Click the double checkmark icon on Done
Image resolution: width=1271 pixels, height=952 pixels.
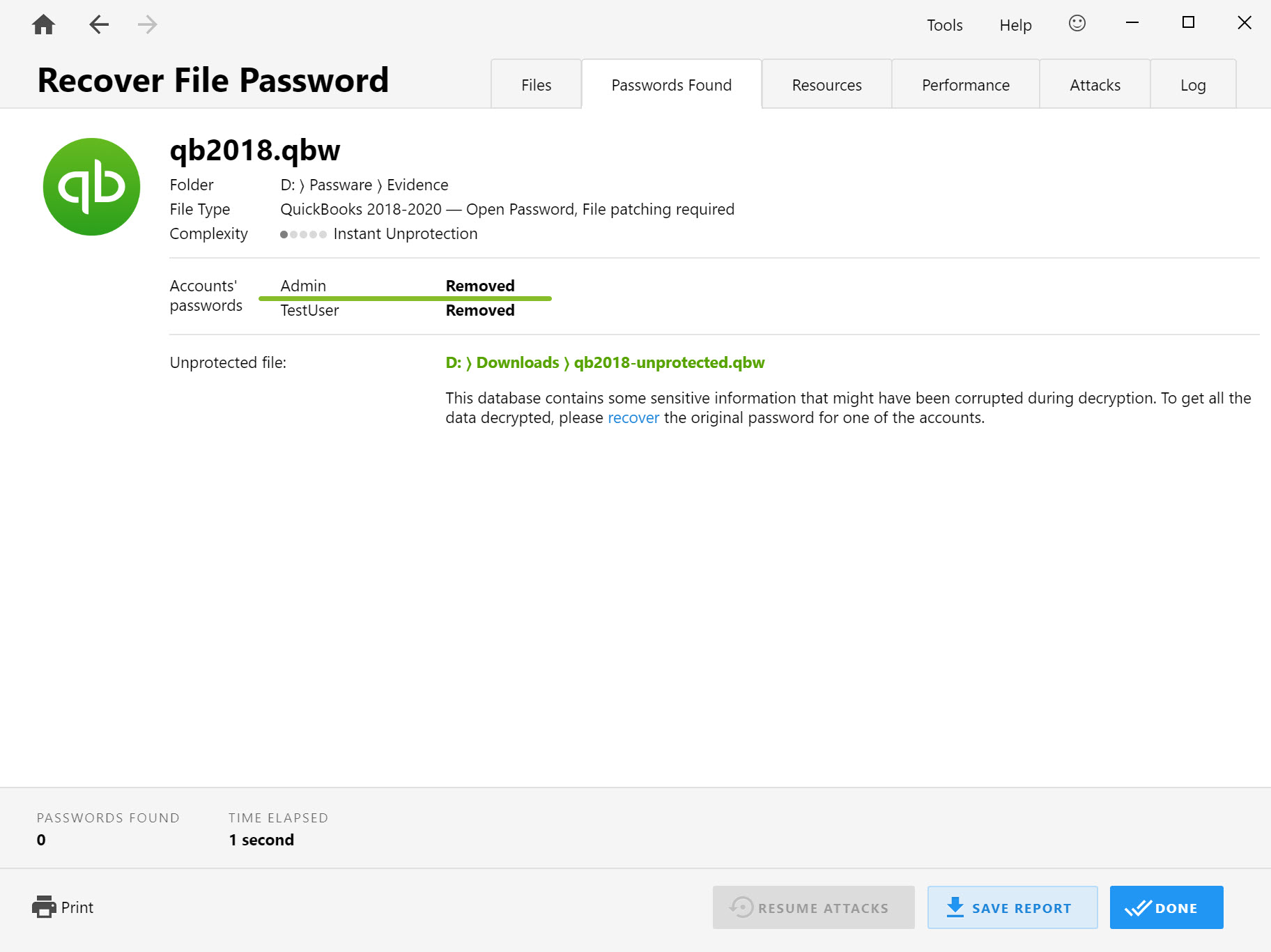tap(1137, 907)
